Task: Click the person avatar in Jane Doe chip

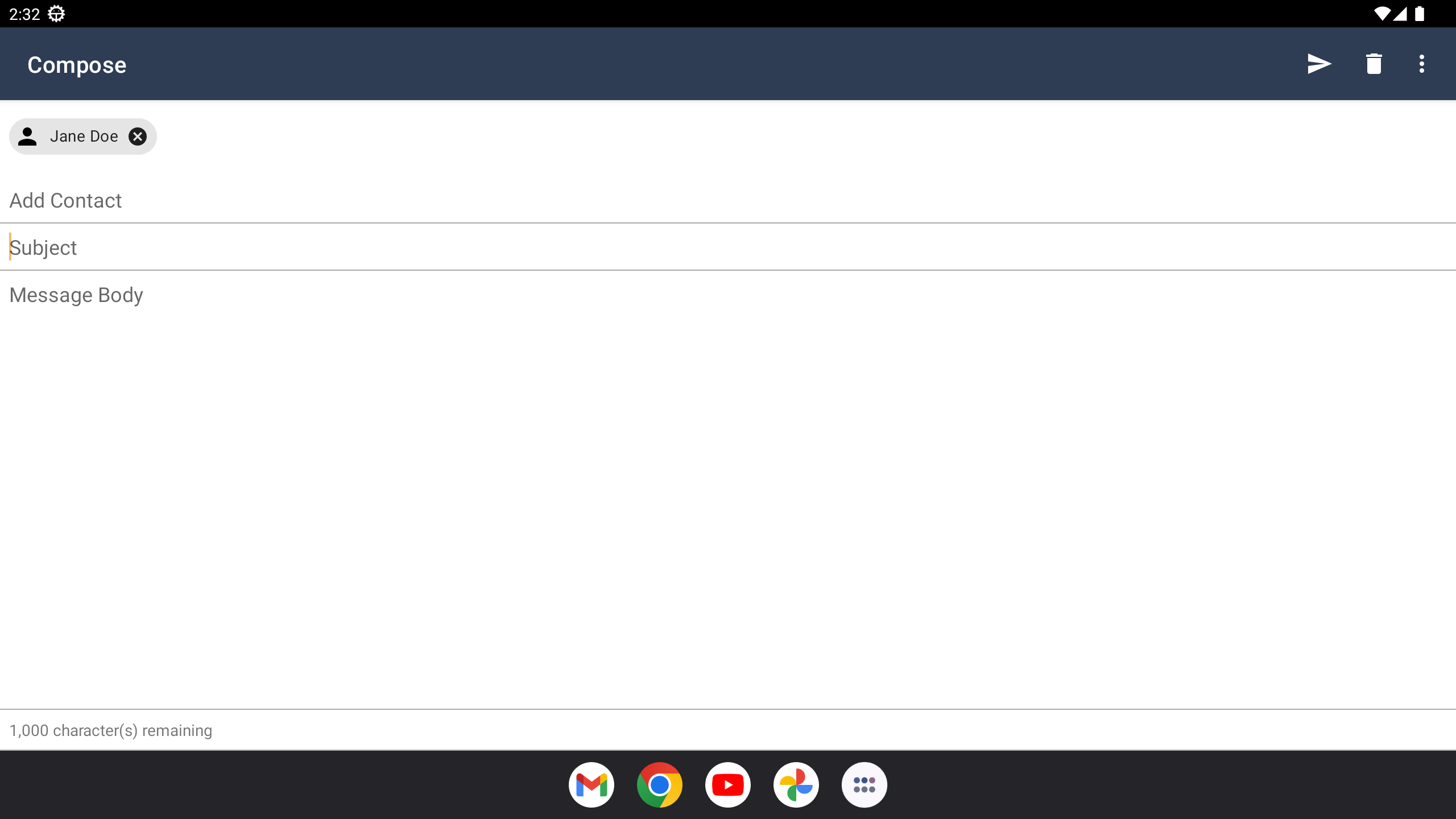Action: (27, 136)
